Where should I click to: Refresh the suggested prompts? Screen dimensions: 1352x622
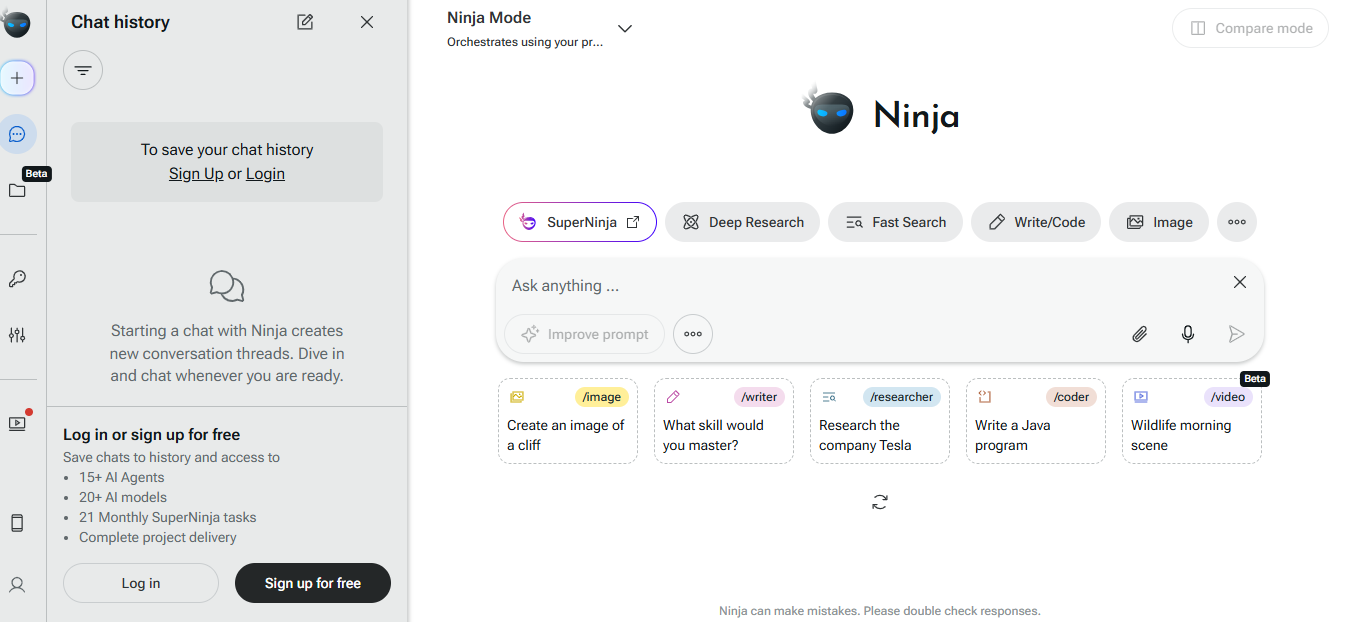(x=880, y=502)
